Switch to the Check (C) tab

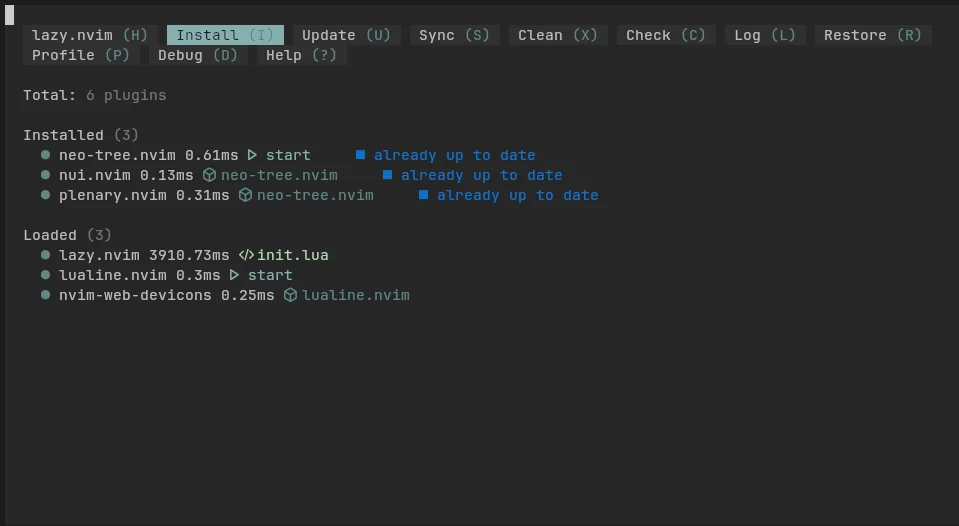[665, 35]
